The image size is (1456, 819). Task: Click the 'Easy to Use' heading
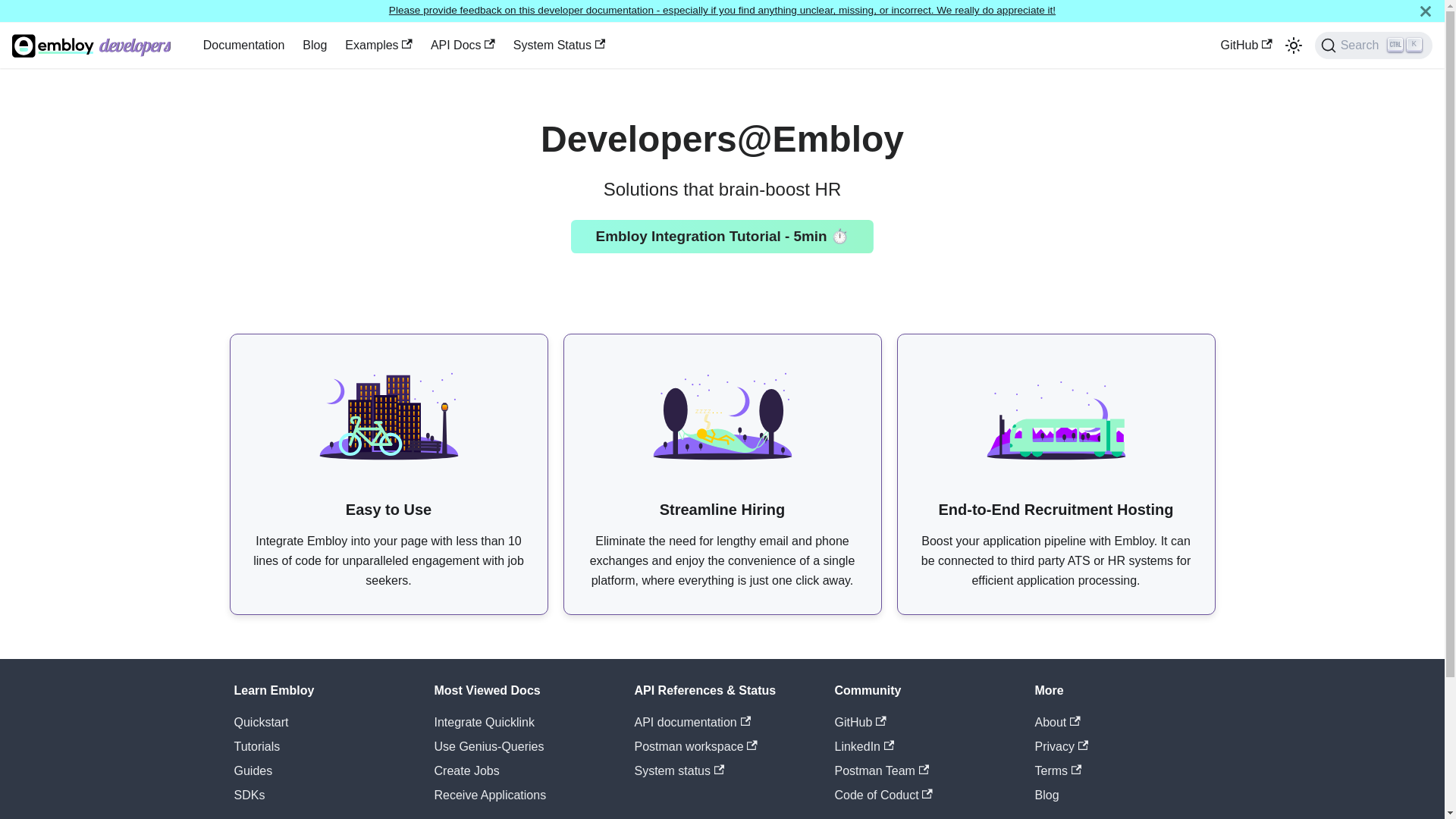[x=388, y=510]
